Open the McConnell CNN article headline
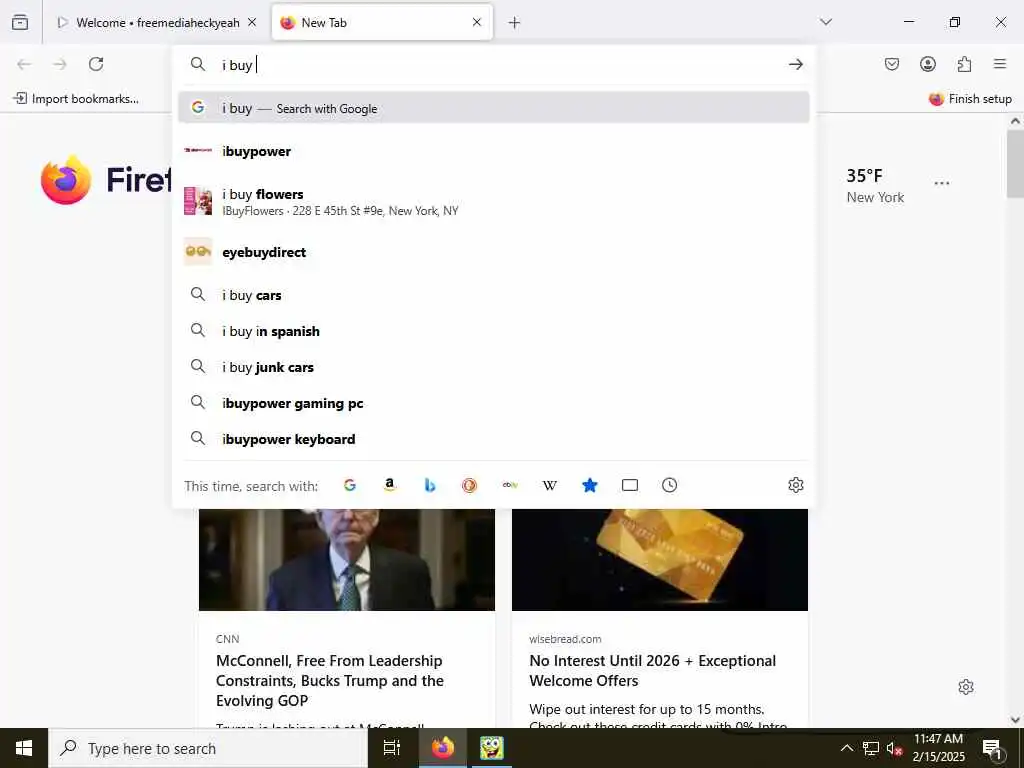Screen dimensions: 1024x768 point(330,680)
